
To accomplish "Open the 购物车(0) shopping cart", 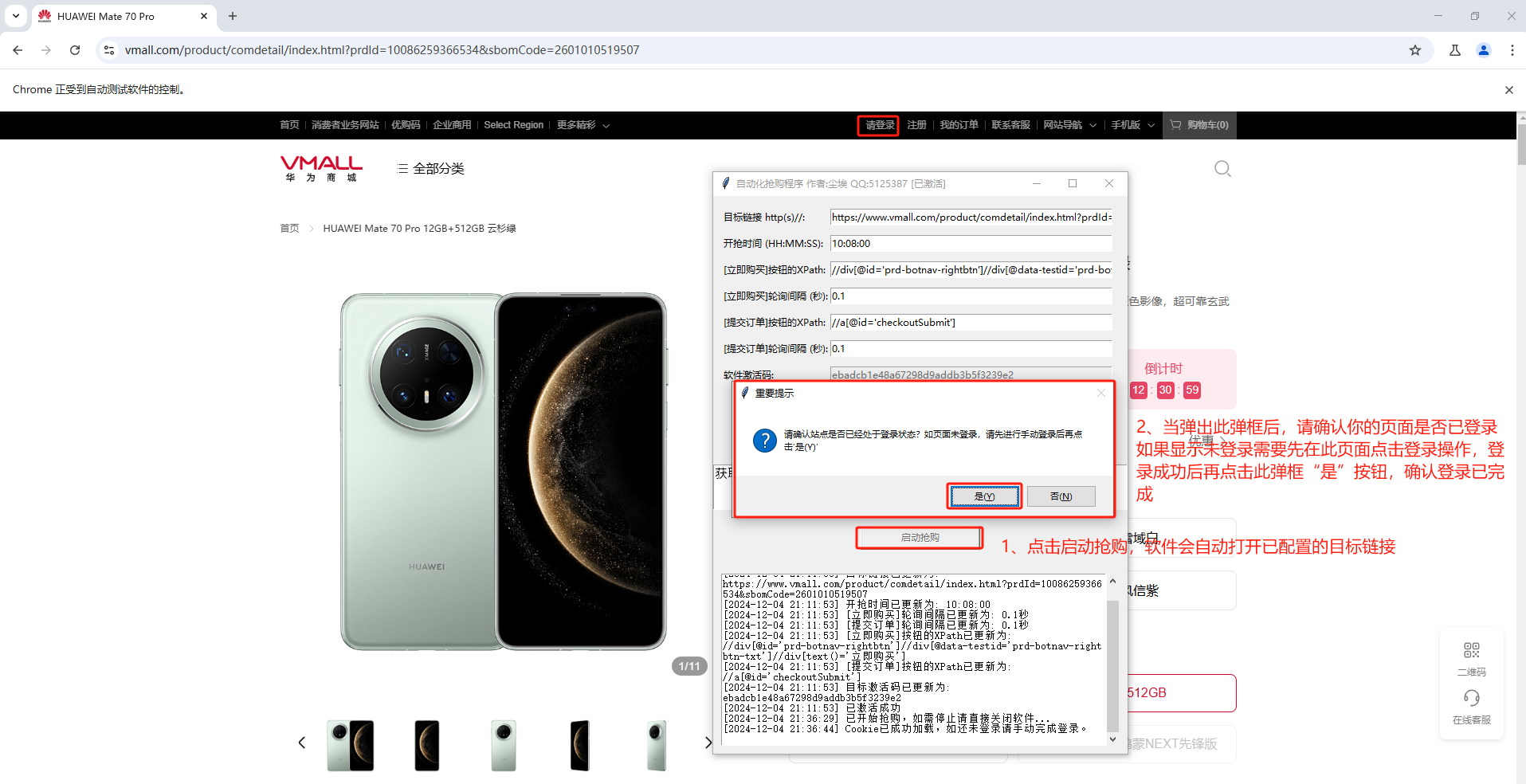I will tap(1199, 125).
